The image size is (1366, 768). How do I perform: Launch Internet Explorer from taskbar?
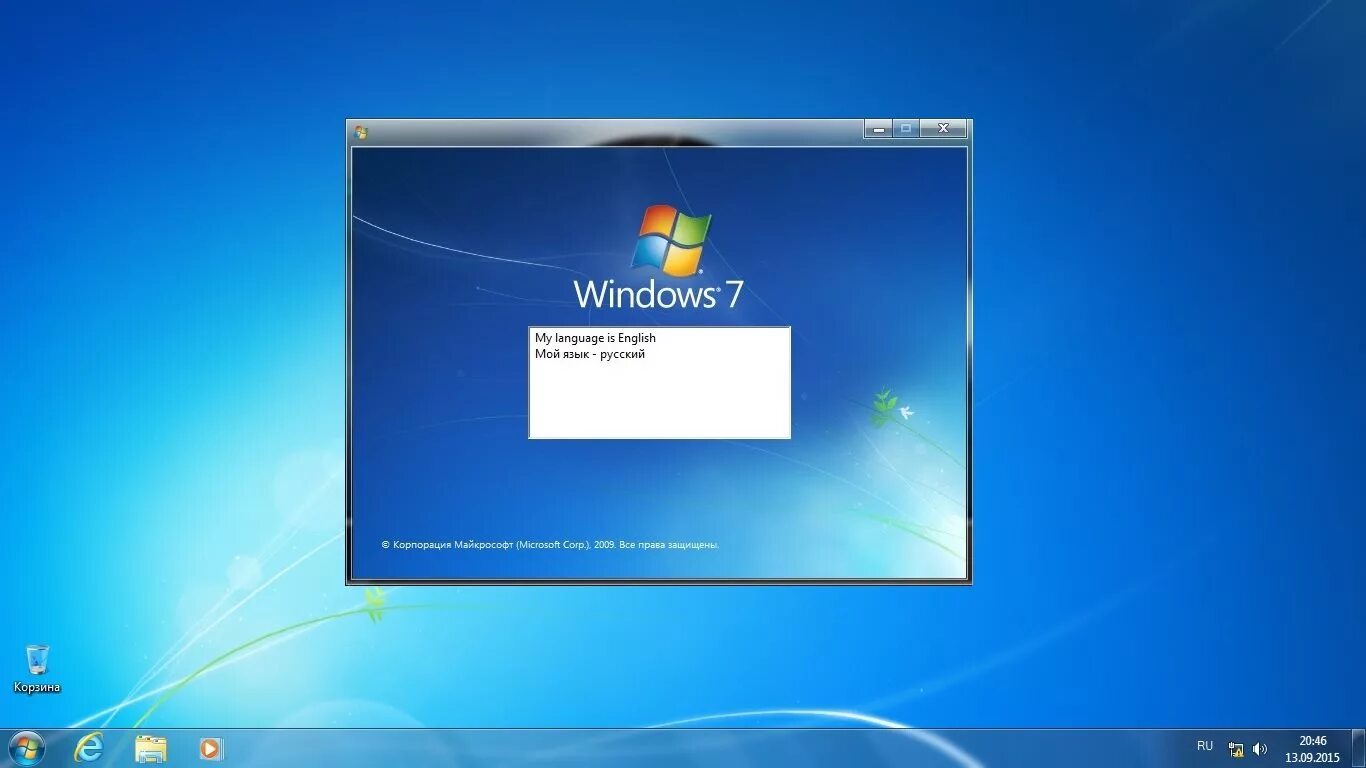click(89, 748)
